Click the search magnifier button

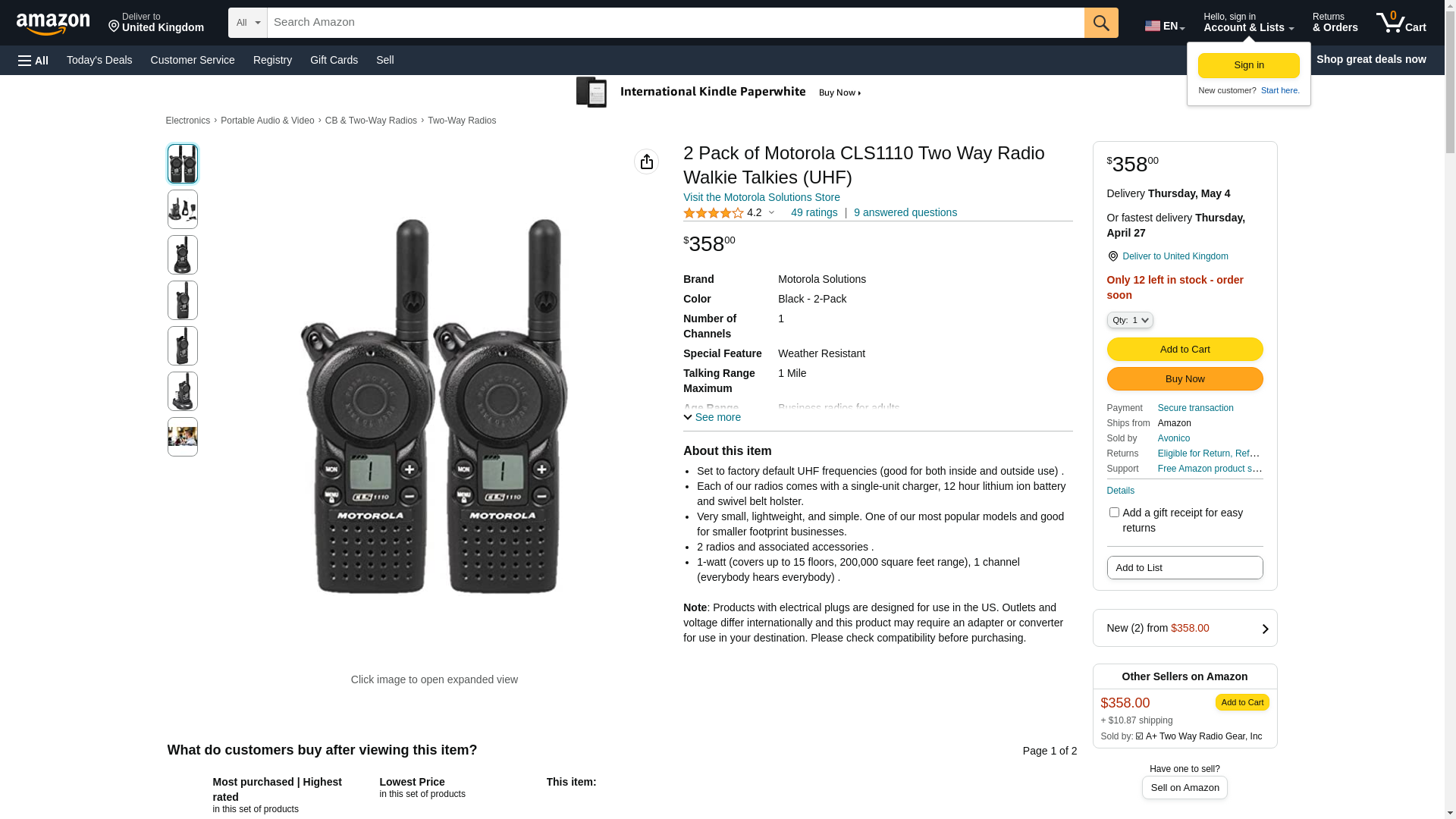(x=1100, y=23)
